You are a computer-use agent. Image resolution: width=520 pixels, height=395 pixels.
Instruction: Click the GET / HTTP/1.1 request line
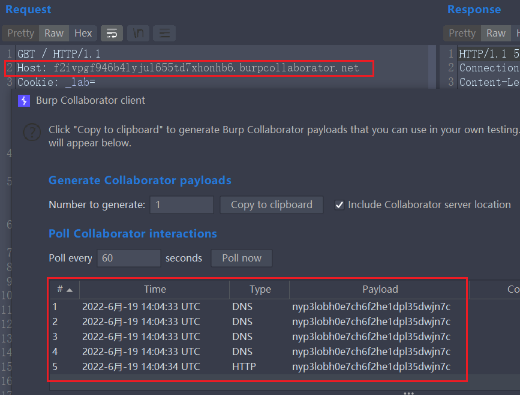(59, 54)
